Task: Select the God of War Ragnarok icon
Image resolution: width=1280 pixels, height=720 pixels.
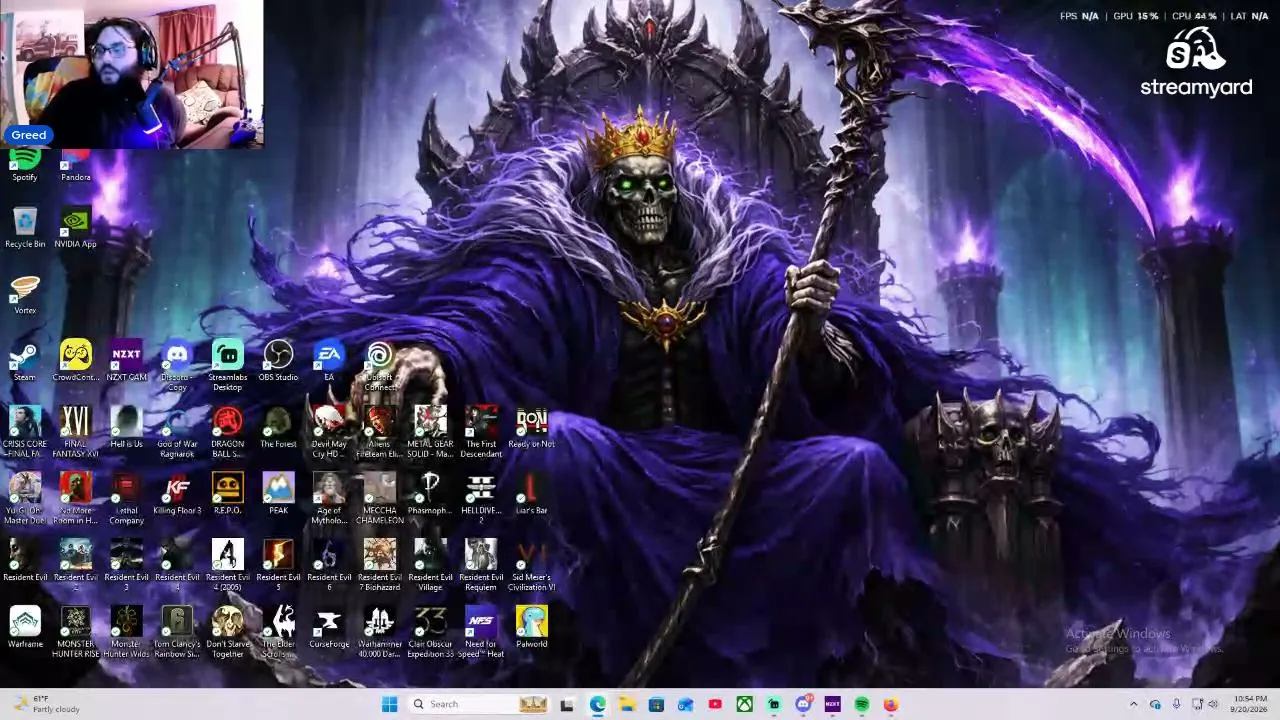Action: 177,433
